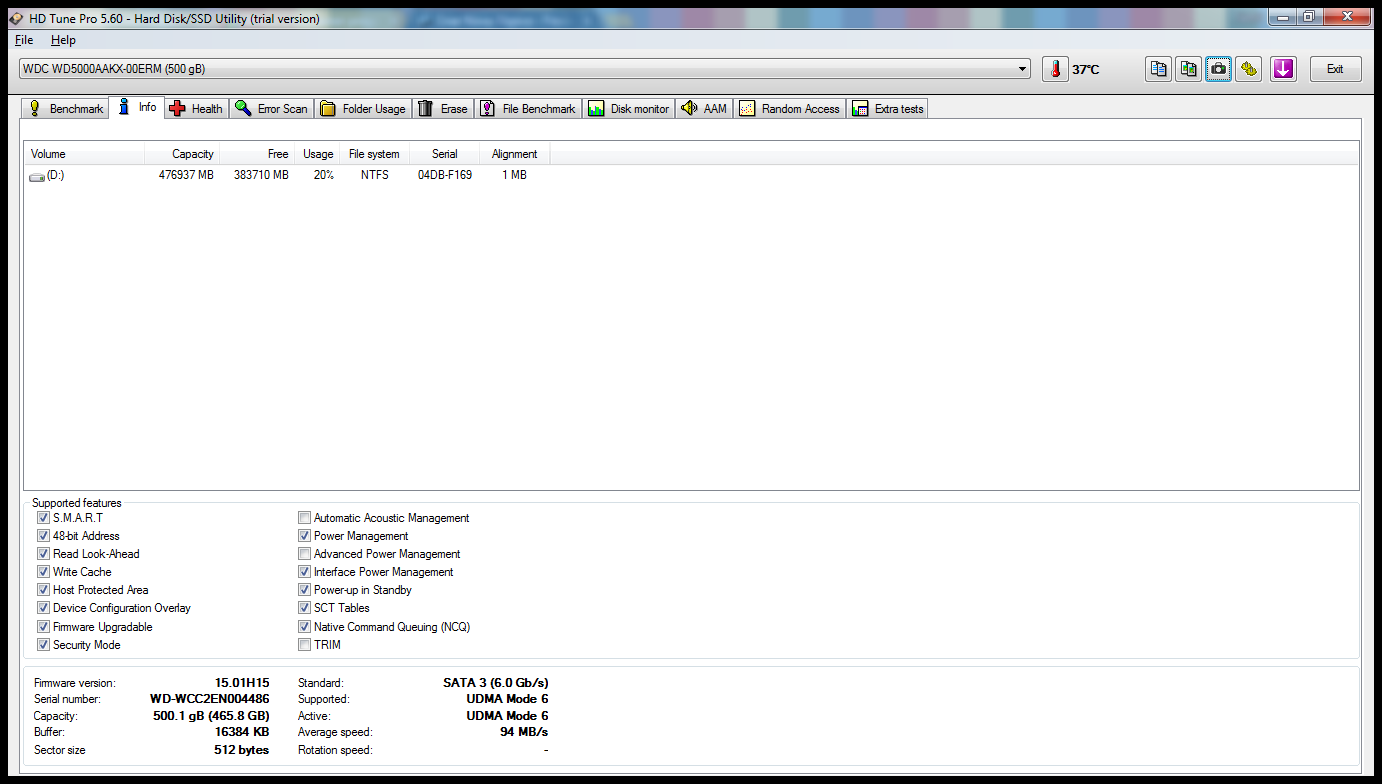
Task: Select the 476937 MB capacity cell
Action: point(186,175)
